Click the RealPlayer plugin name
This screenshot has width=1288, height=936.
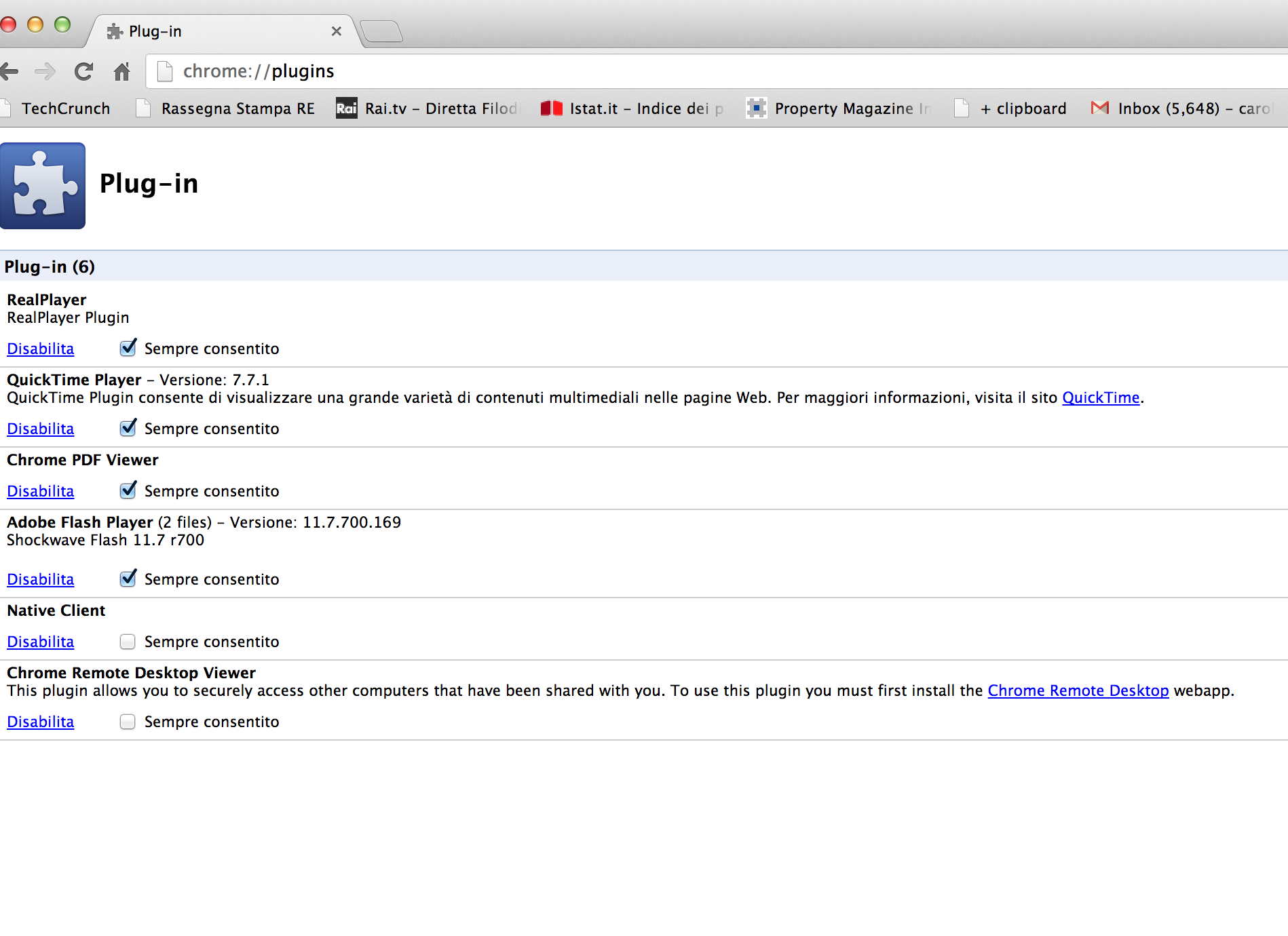[47, 300]
